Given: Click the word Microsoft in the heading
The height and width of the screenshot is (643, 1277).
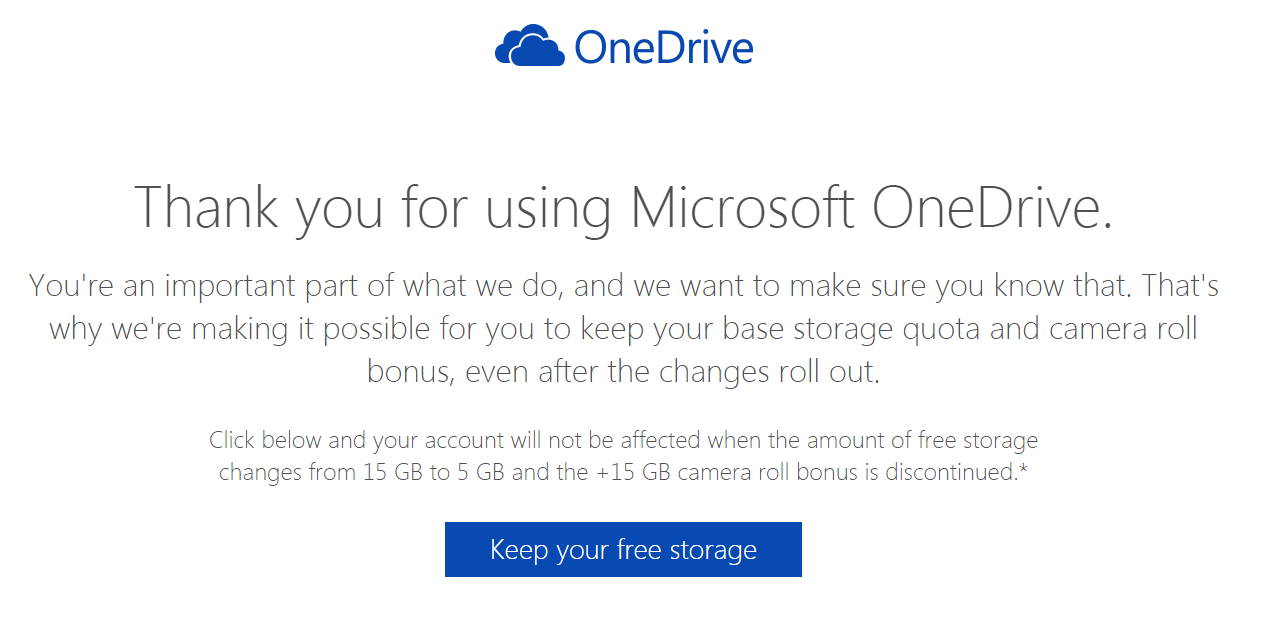Looking at the screenshot, I should (741, 207).
